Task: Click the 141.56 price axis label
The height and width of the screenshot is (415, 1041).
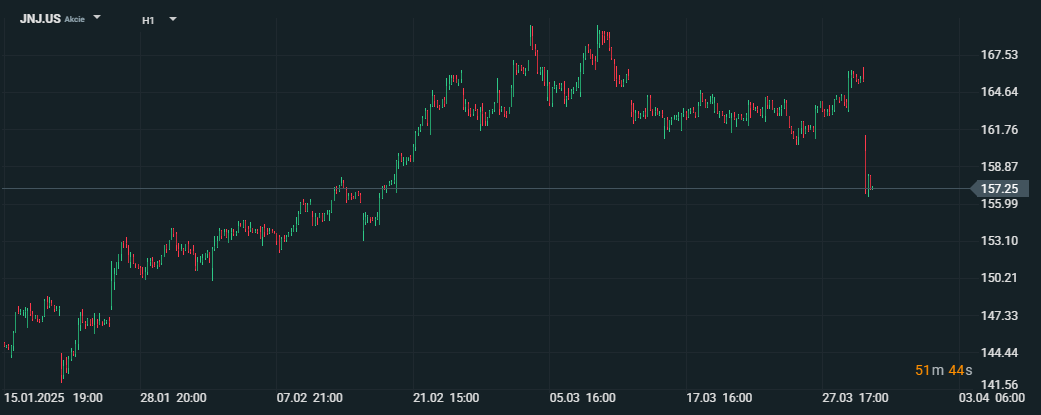Action: [1000, 384]
